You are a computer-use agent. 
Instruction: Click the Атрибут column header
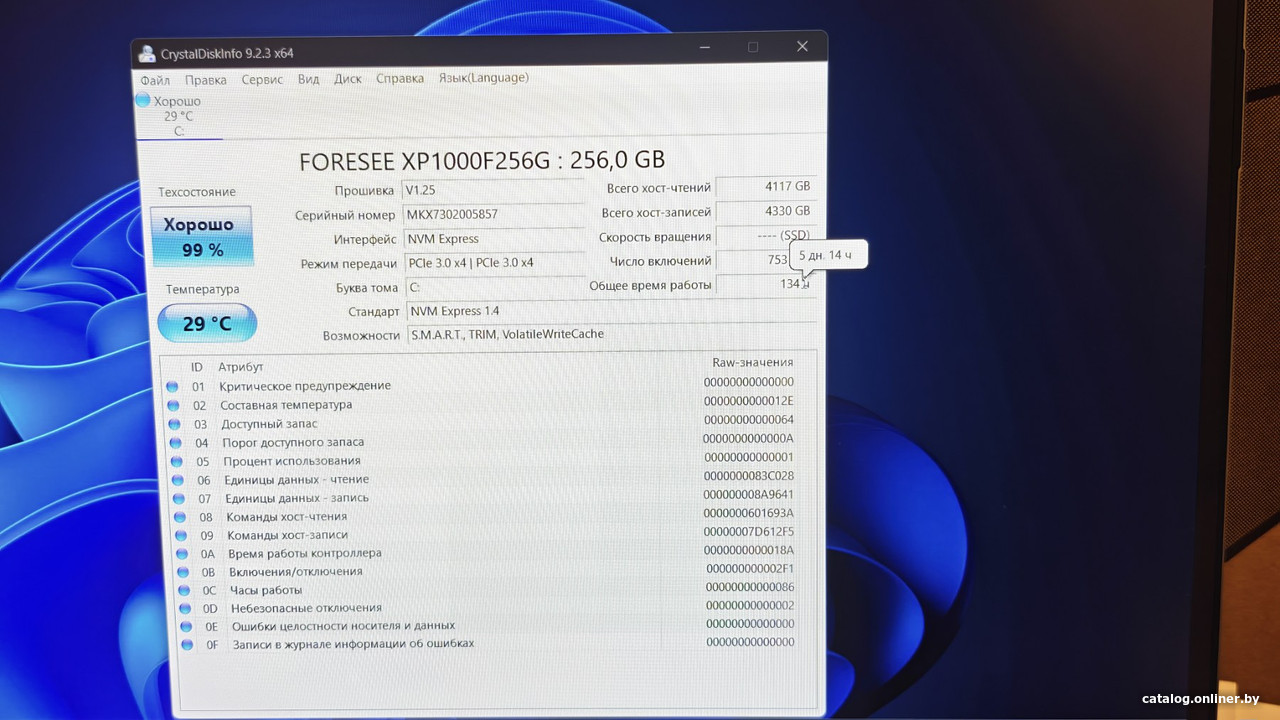pyautogui.click(x=241, y=367)
